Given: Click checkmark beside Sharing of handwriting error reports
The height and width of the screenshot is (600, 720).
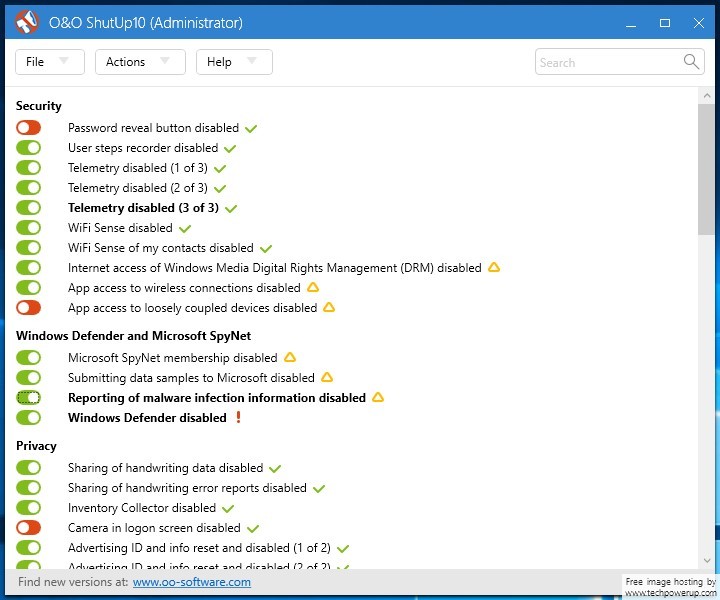Looking at the screenshot, I should tap(319, 489).
